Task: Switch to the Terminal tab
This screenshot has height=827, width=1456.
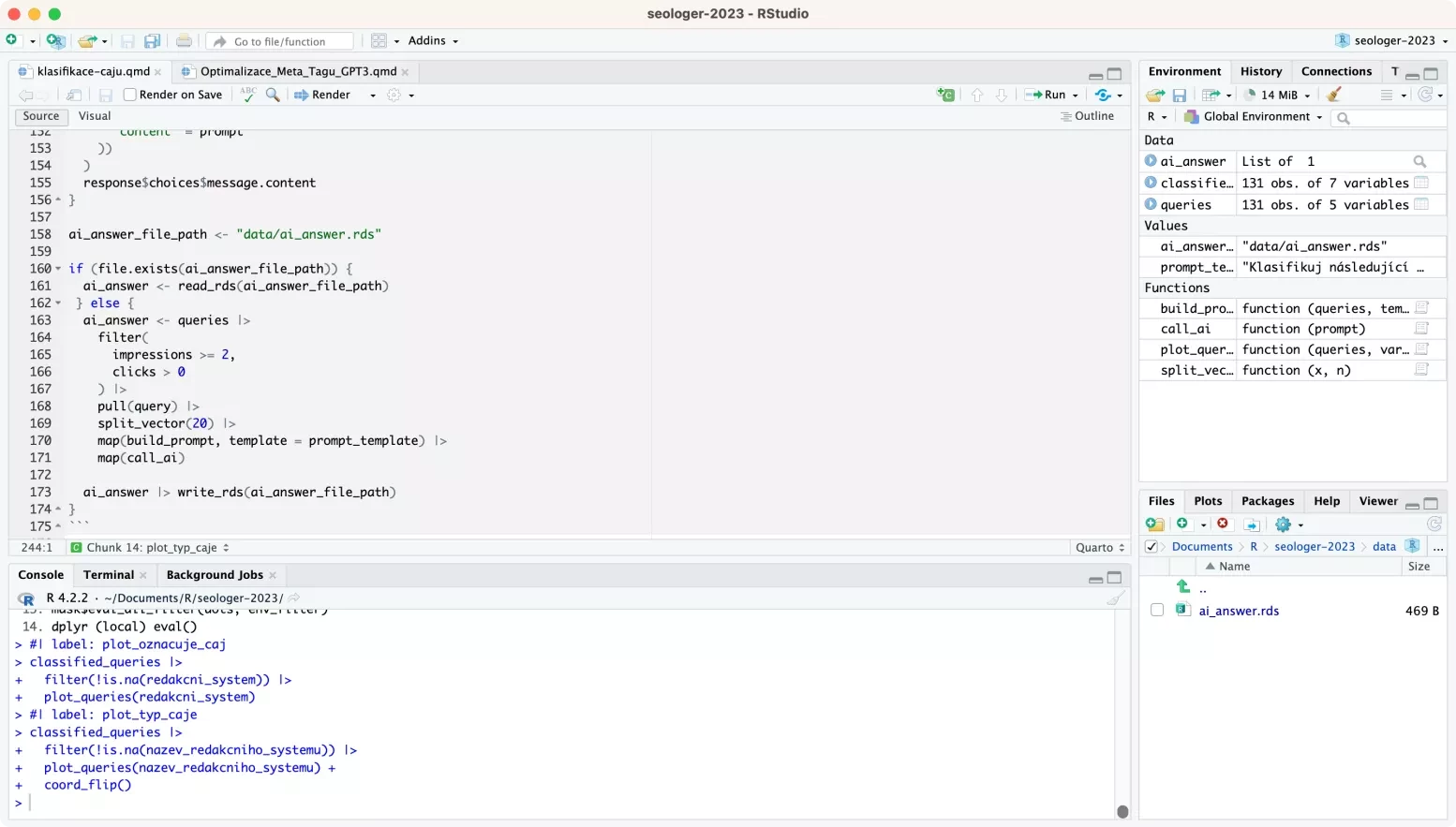Action: coord(109,575)
